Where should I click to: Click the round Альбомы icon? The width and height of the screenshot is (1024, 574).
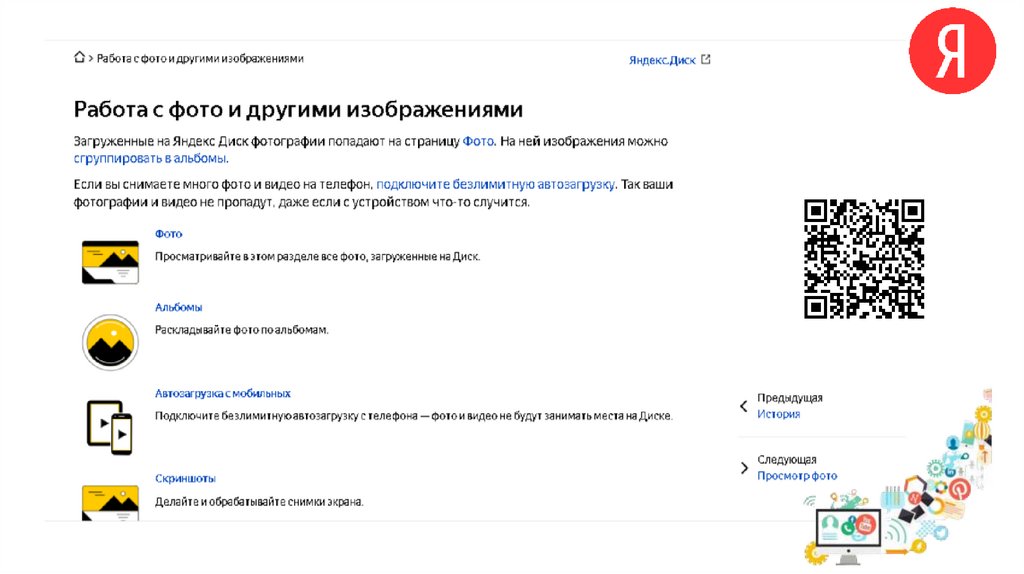110,342
